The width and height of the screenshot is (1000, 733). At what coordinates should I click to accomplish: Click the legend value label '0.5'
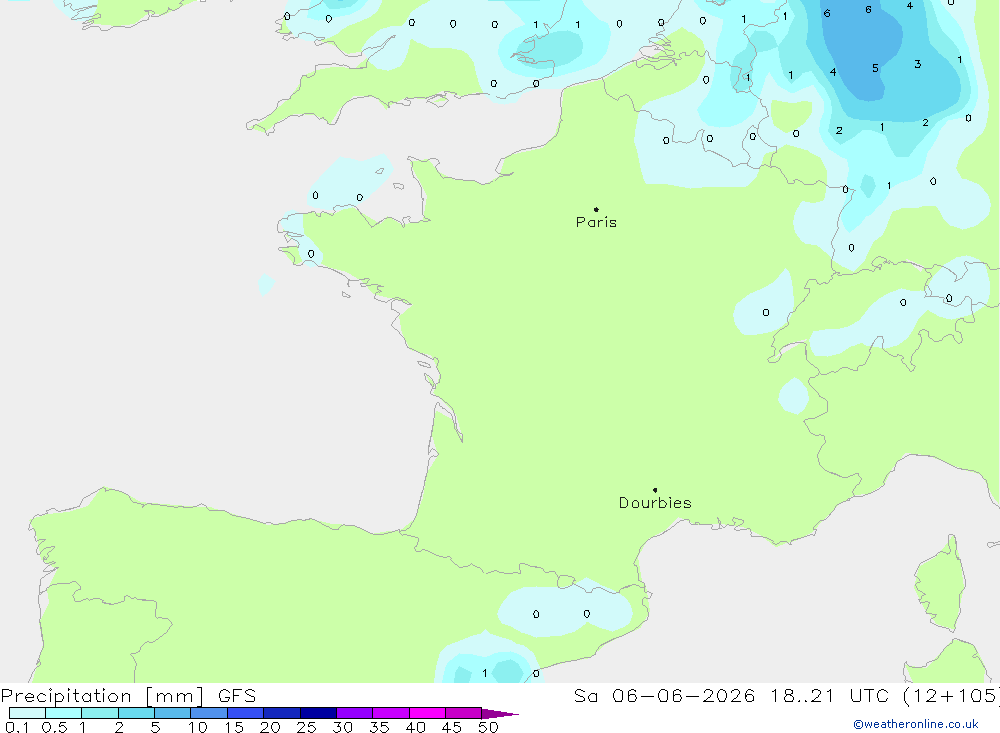pyautogui.click(x=54, y=727)
